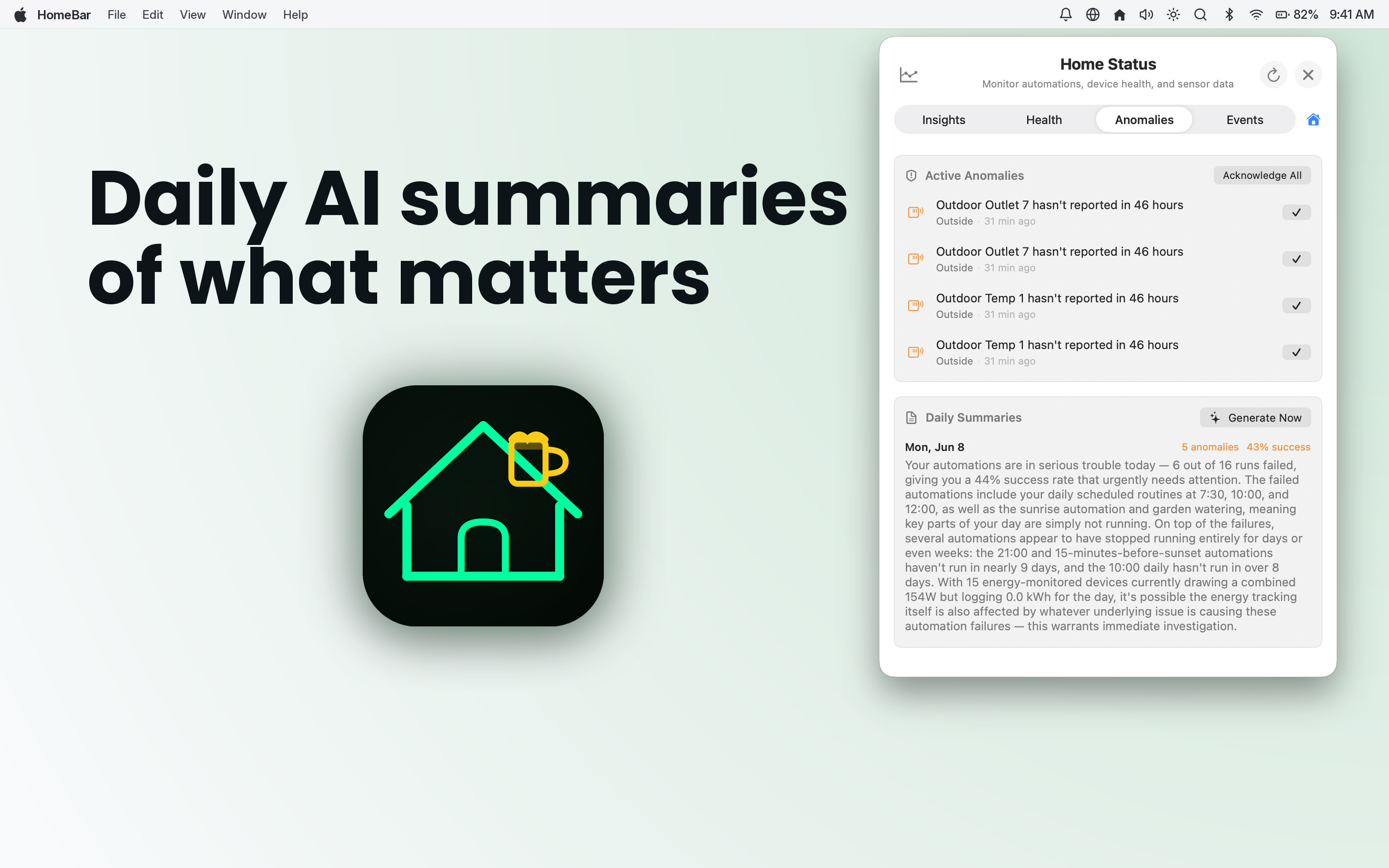Open the volume control in menu bar
The width and height of the screenshot is (1389, 868).
pyautogui.click(x=1146, y=14)
